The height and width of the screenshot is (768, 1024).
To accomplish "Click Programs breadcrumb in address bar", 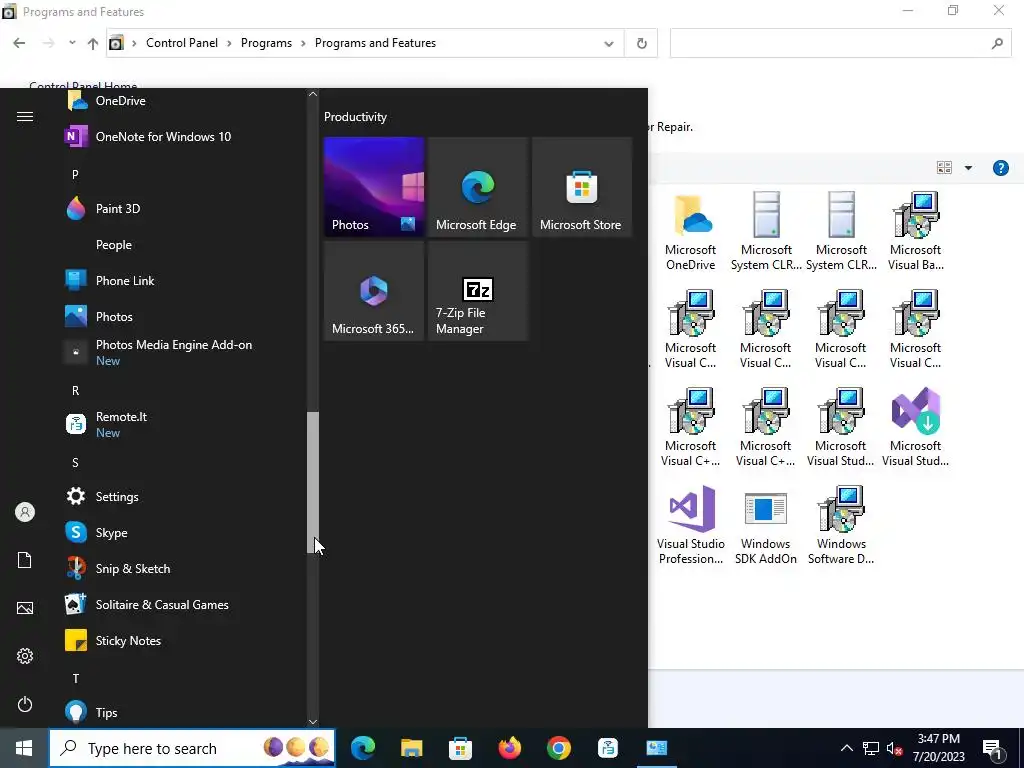I will [x=266, y=43].
